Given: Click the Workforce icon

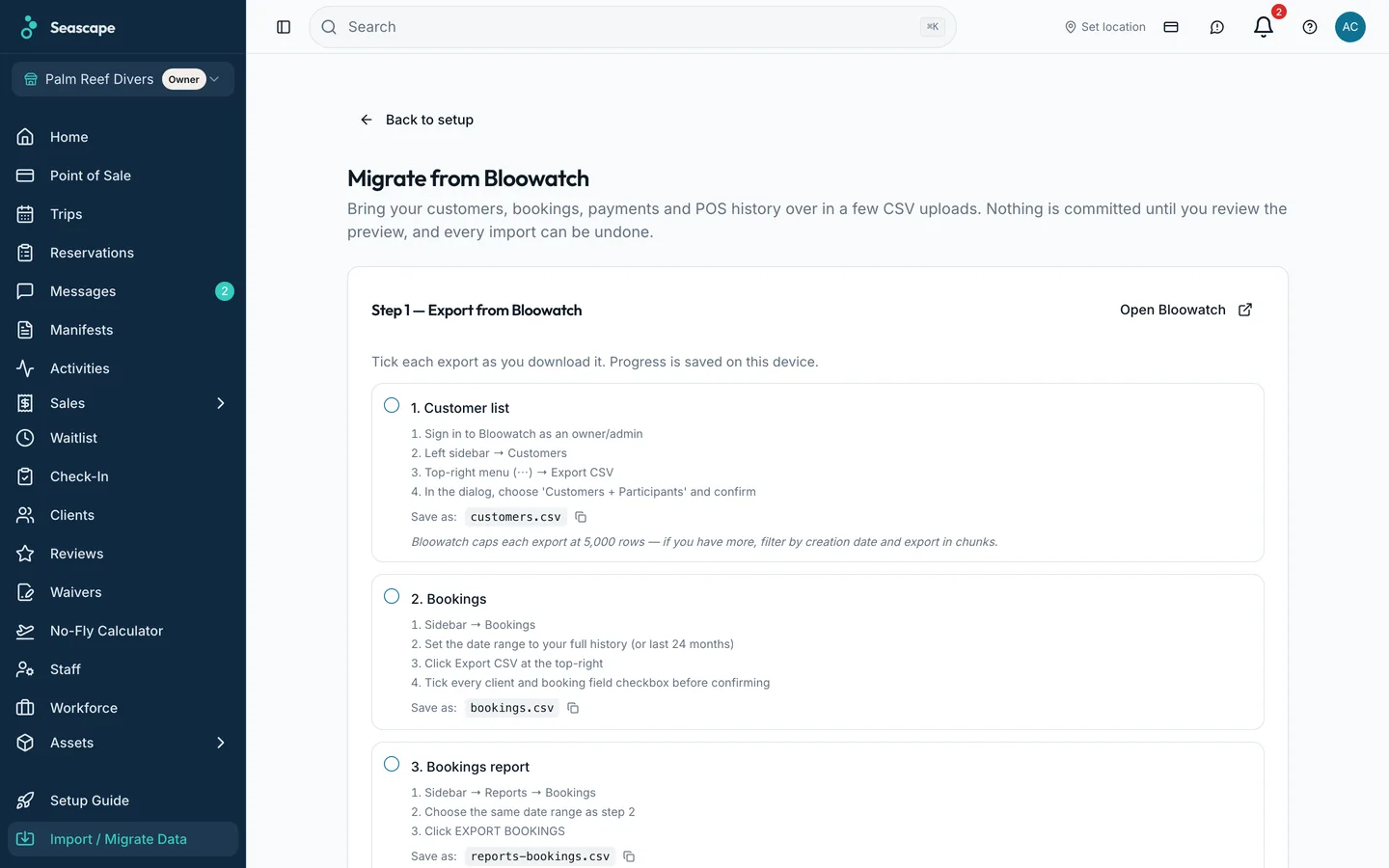Looking at the screenshot, I should pyautogui.click(x=25, y=708).
